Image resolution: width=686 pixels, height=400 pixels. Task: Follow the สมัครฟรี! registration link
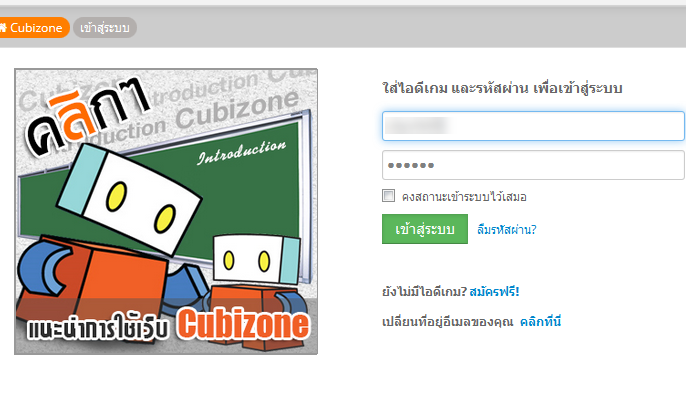pyautogui.click(x=494, y=291)
